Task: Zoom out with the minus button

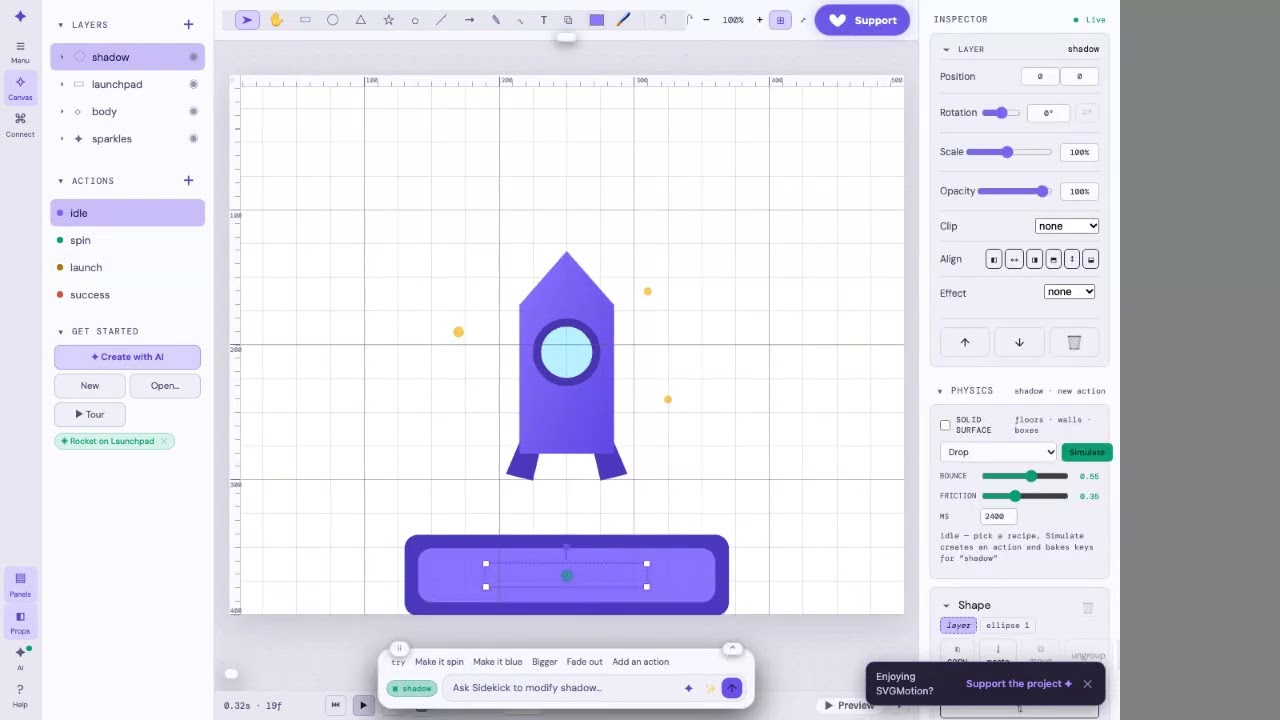Action: 706,20
